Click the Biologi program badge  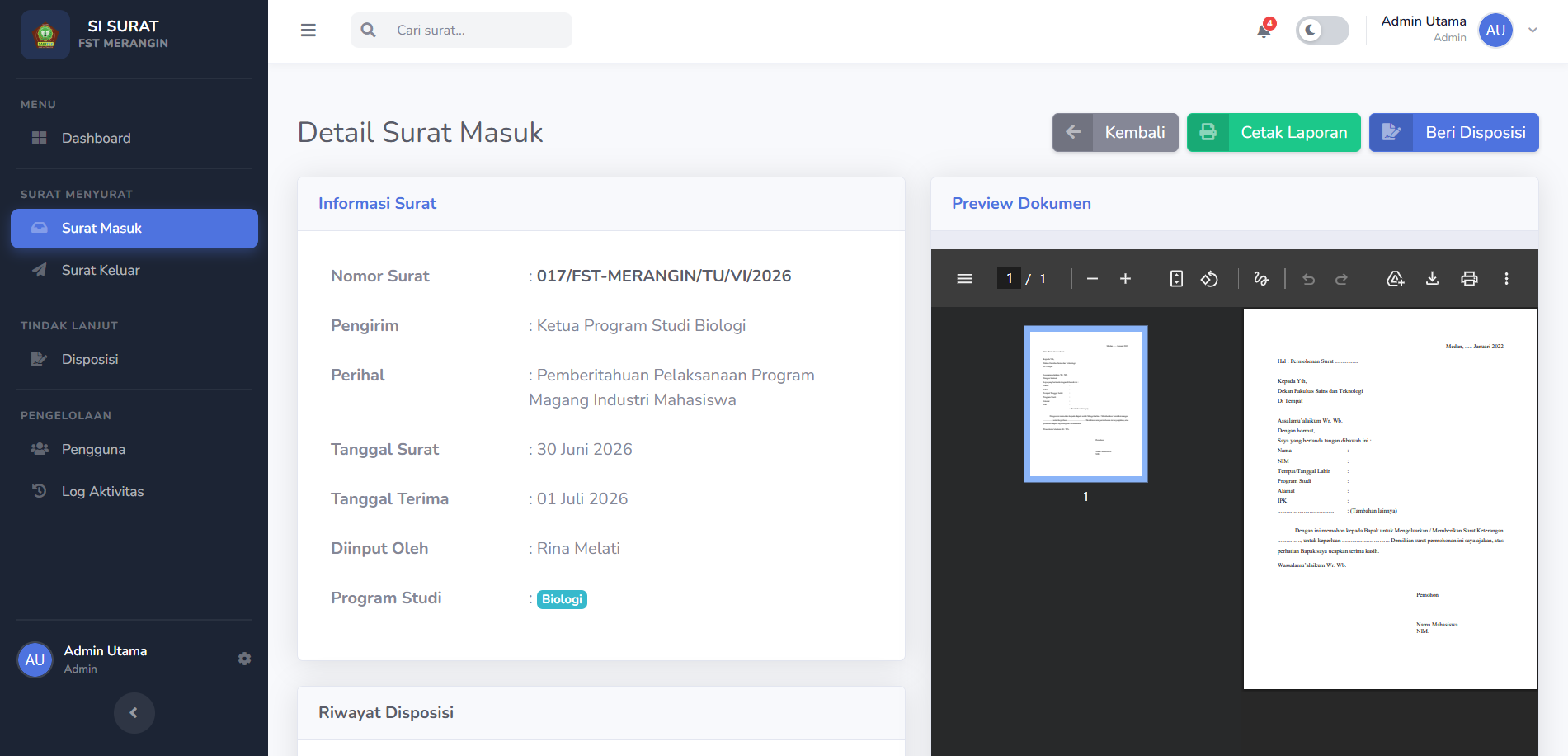pyautogui.click(x=562, y=599)
